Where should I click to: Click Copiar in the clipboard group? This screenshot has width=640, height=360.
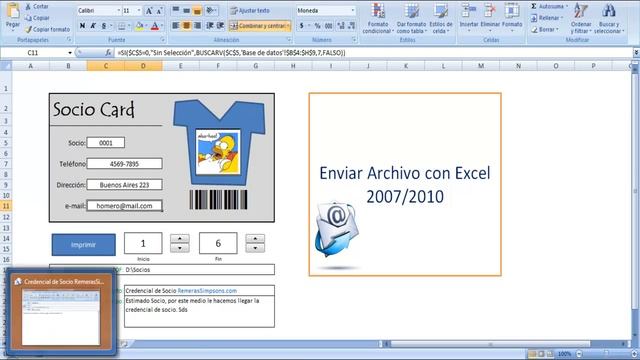[37, 18]
